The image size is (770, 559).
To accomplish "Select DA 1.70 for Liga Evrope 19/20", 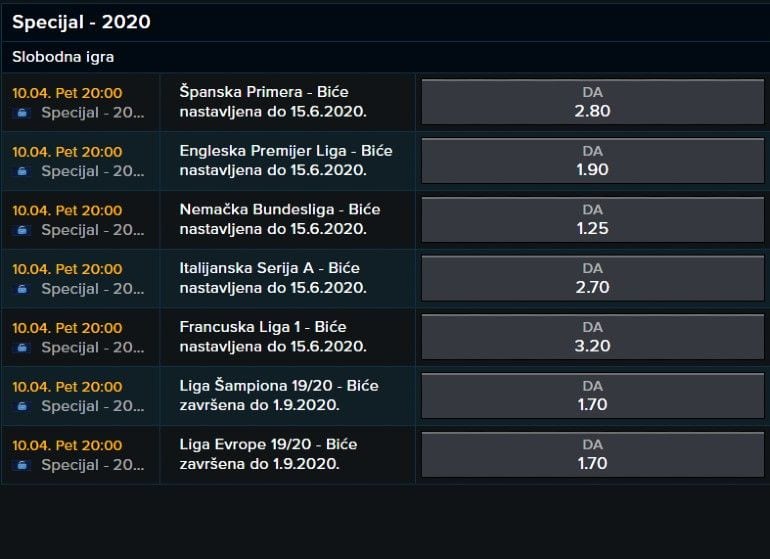I will (592, 454).
